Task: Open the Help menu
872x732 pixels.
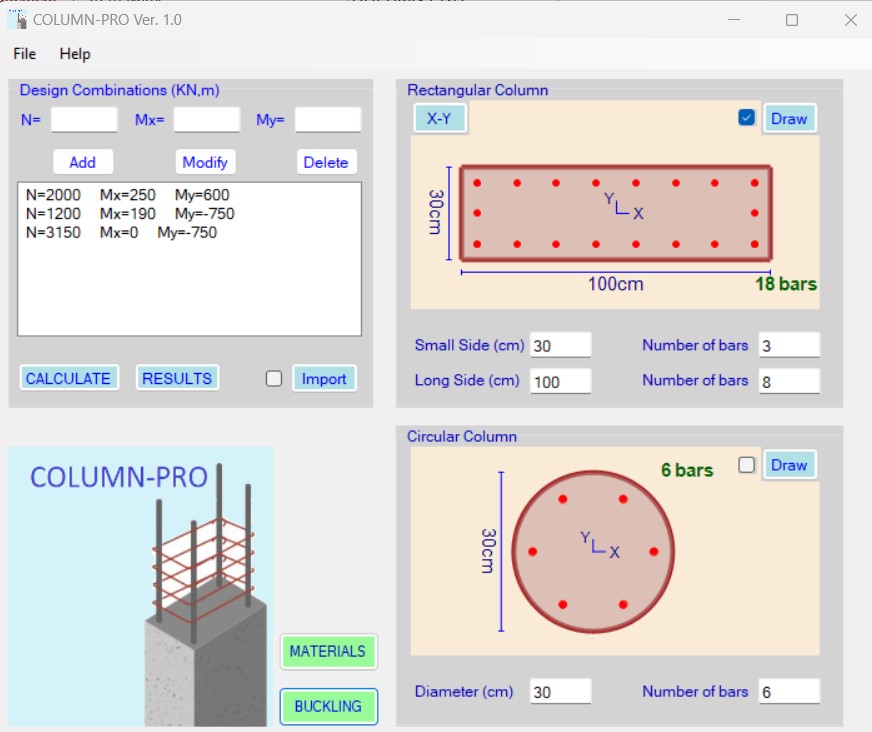Action: (x=75, y=54)
